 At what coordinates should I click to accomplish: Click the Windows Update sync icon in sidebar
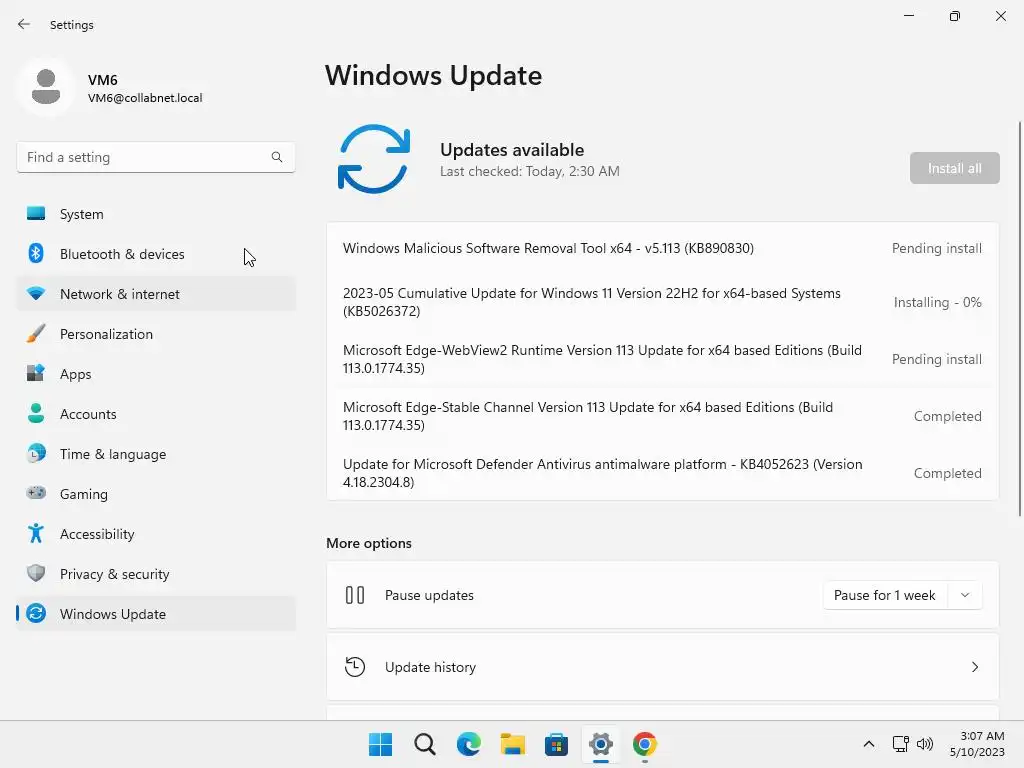coord(36,613)
